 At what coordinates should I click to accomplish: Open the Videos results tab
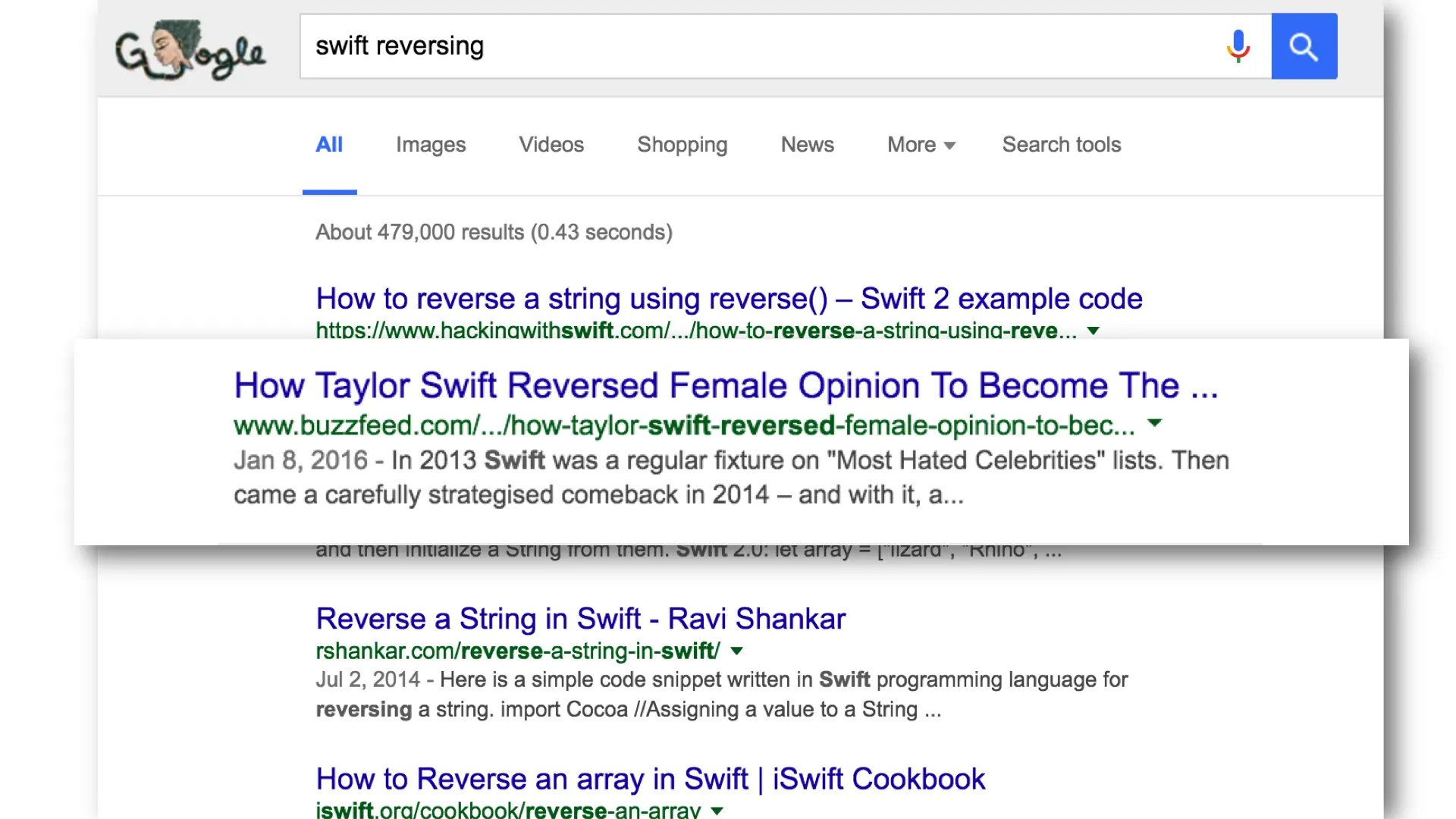pyautogui.click(x=551, y=145)
